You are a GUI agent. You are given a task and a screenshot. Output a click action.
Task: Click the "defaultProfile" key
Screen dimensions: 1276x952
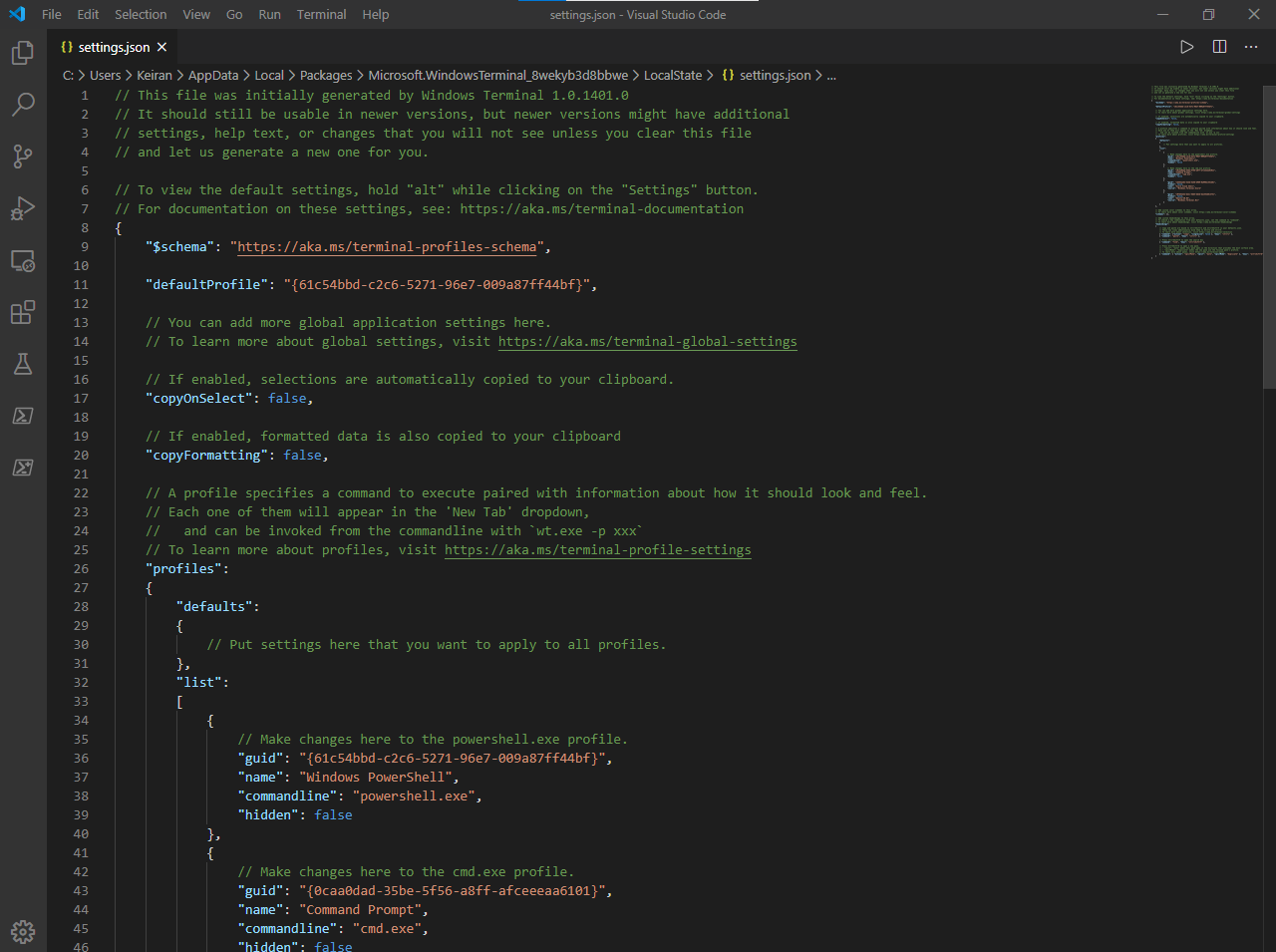tap(207, 285)
